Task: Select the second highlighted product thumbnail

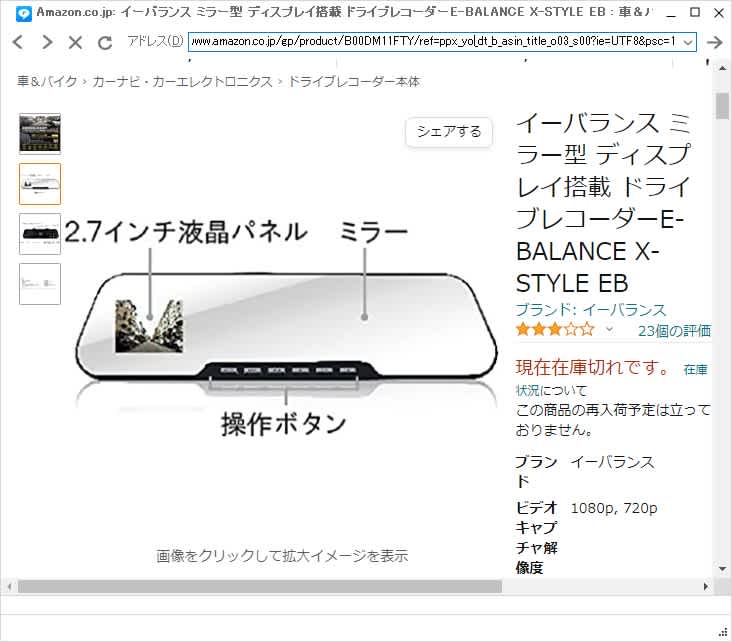Action: tap(40, 184)
